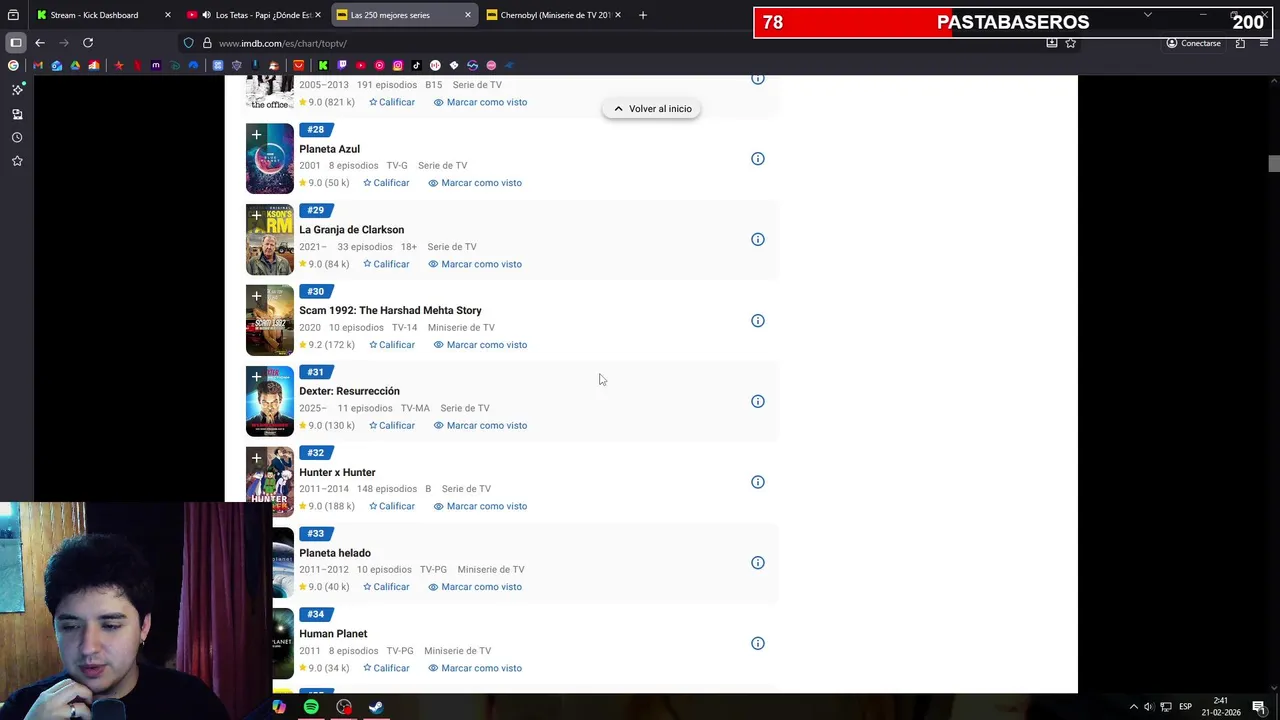Screen dimensions: 1280x720
Task: Mark Hunter x Hunter as watched
Action: (x=480, y=506)
